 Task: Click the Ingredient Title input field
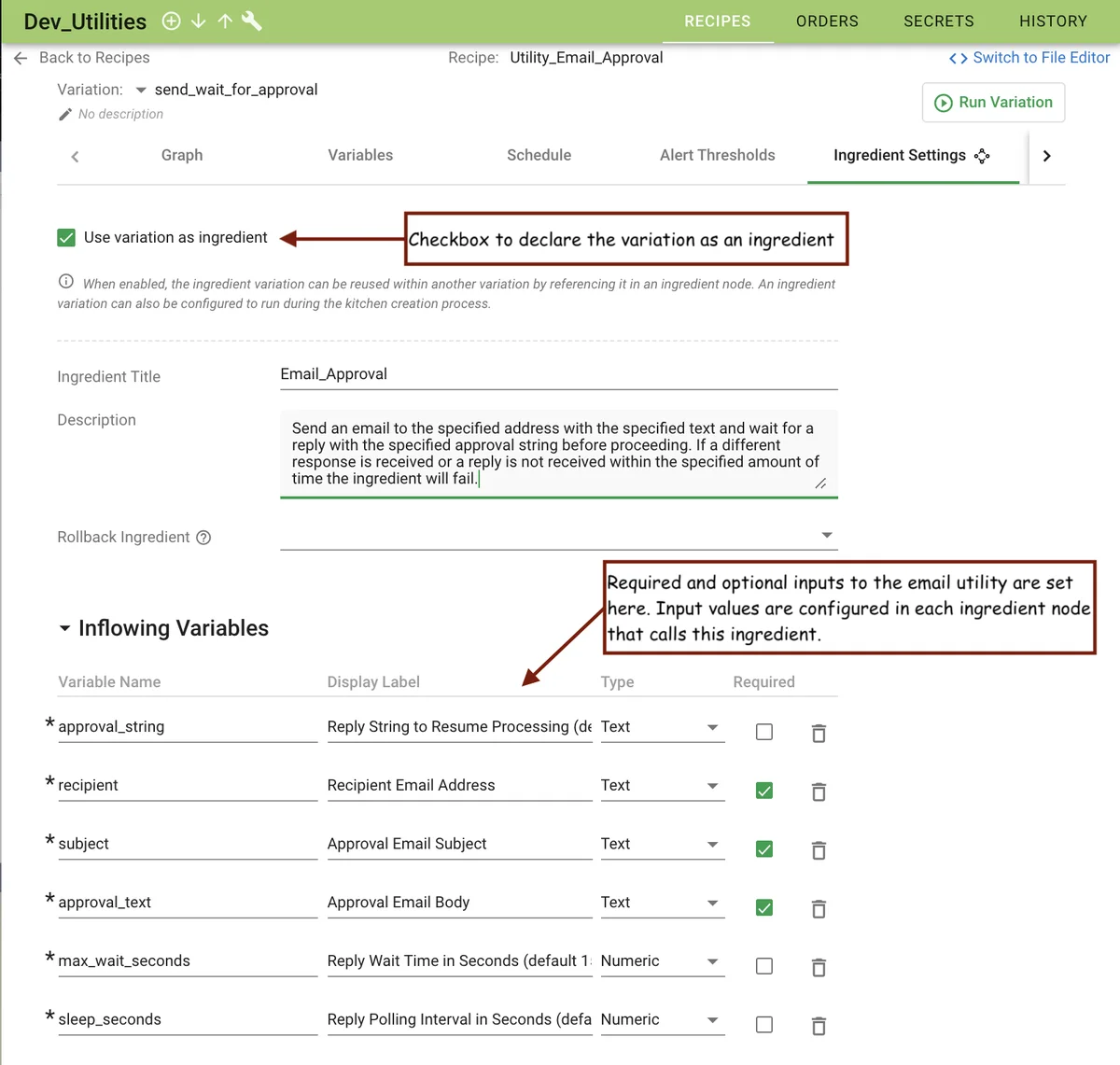click(558, 374)
